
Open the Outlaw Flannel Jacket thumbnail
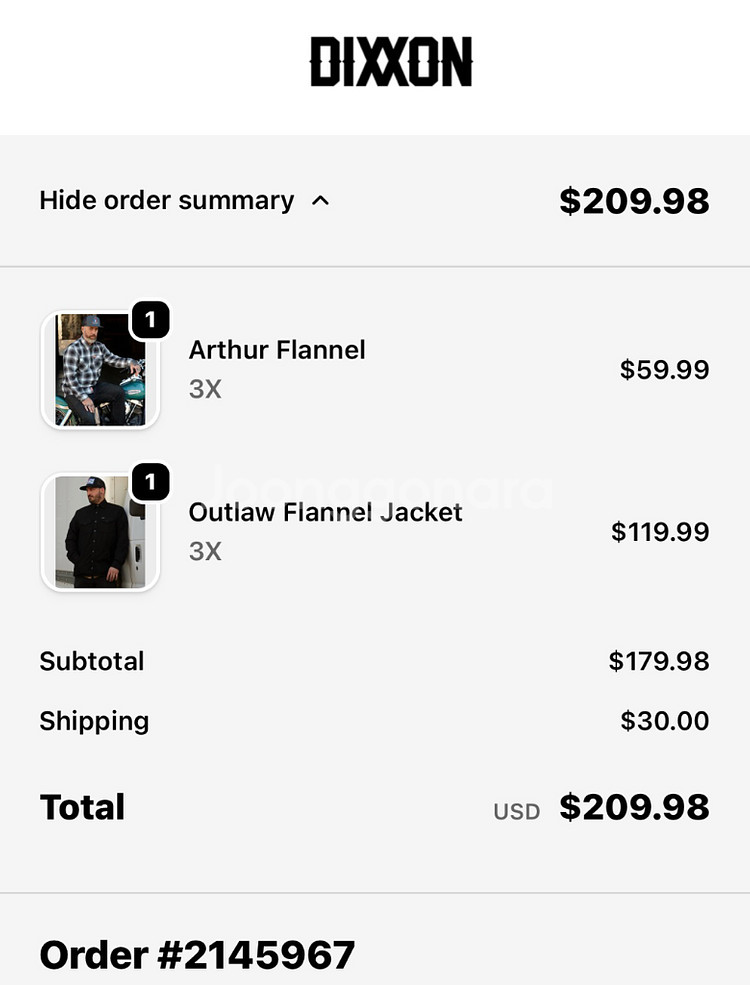pyautogui.click(x=99, y=533)
